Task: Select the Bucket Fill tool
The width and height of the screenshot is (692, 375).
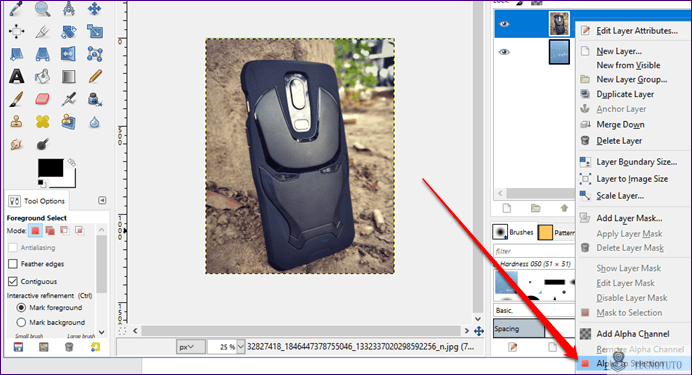Action: click(42, 76)
